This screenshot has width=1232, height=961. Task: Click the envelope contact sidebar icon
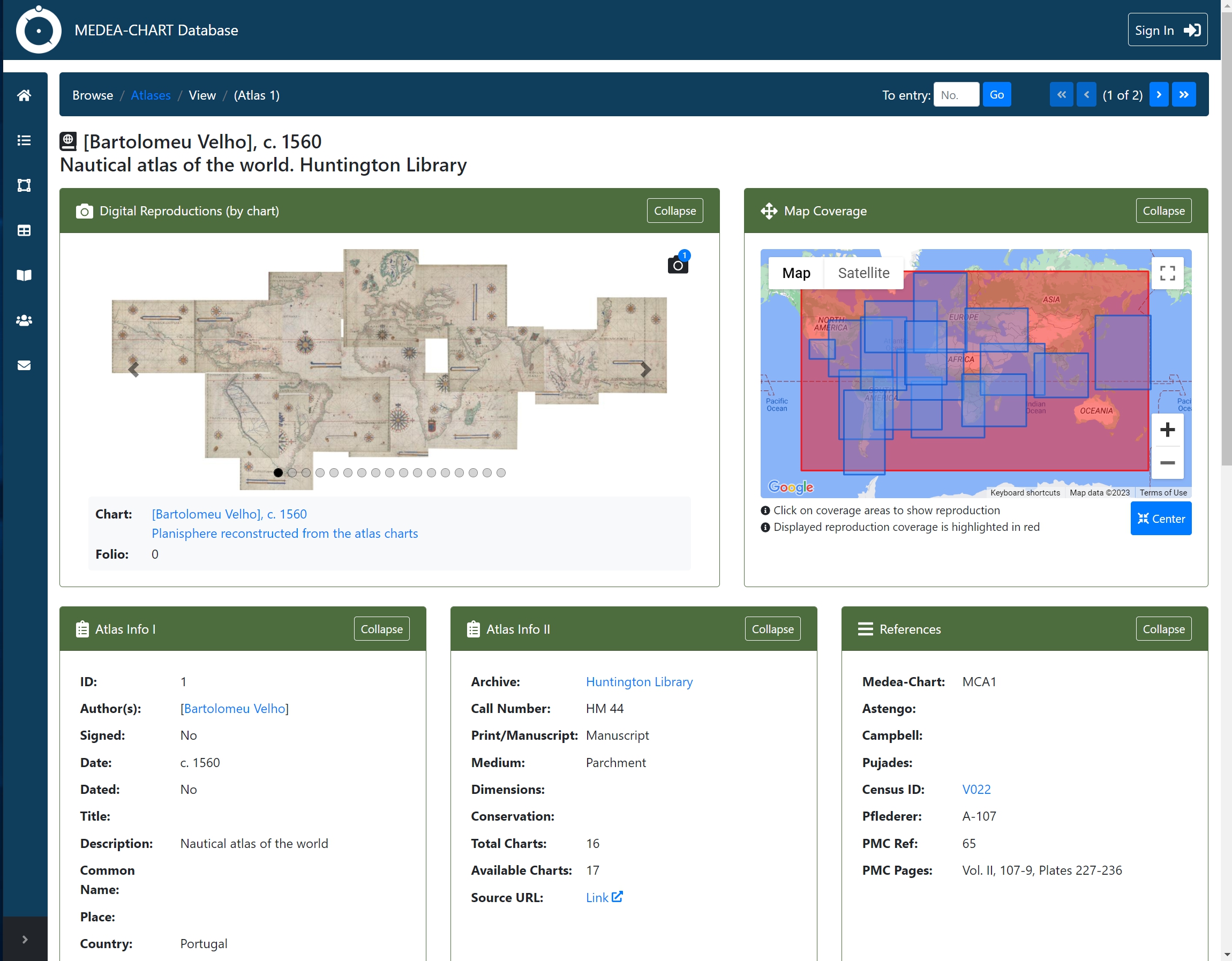pyautogui.click(x=24, y=365)
